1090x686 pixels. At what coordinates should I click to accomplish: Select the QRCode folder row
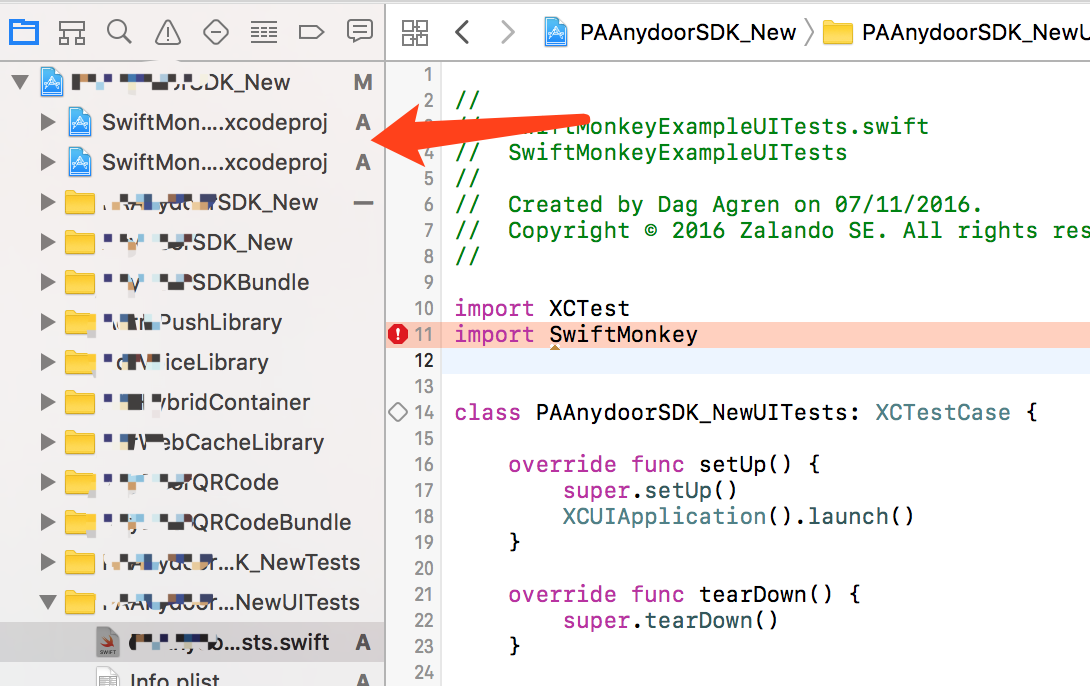[192, 482]
